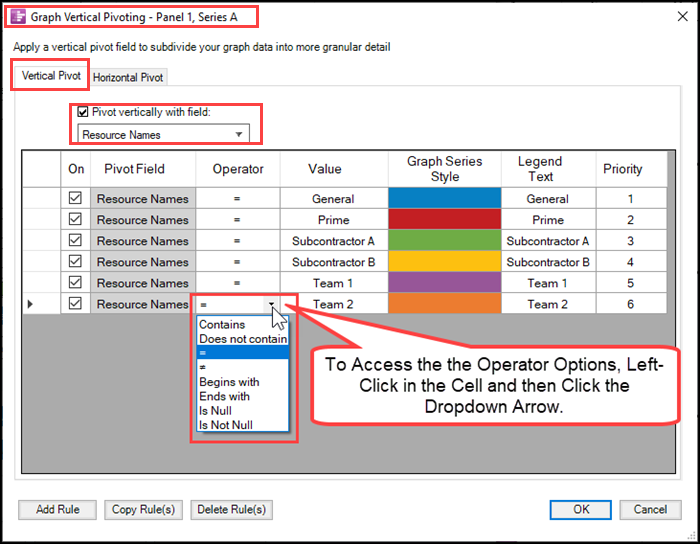Viewport: 700px width, 544px height.
Task: Choose the not-equal operator in list
Action: (x=243, y=367)
